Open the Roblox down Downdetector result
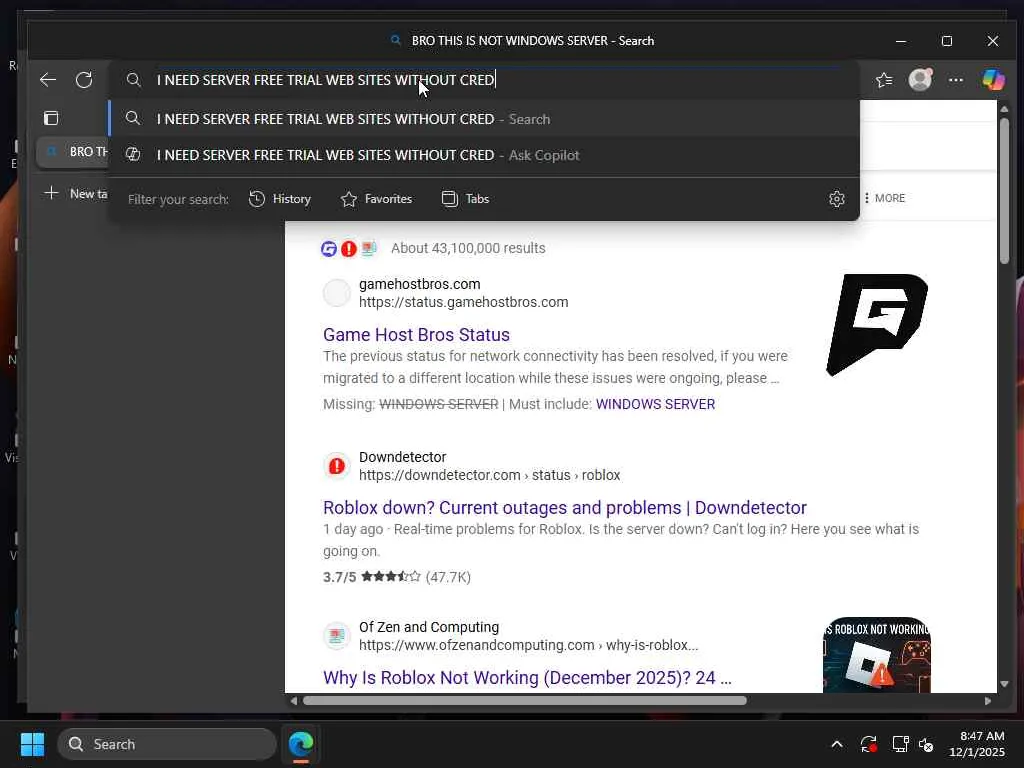Screen dimensions: 1024x768 click(564, 507)
